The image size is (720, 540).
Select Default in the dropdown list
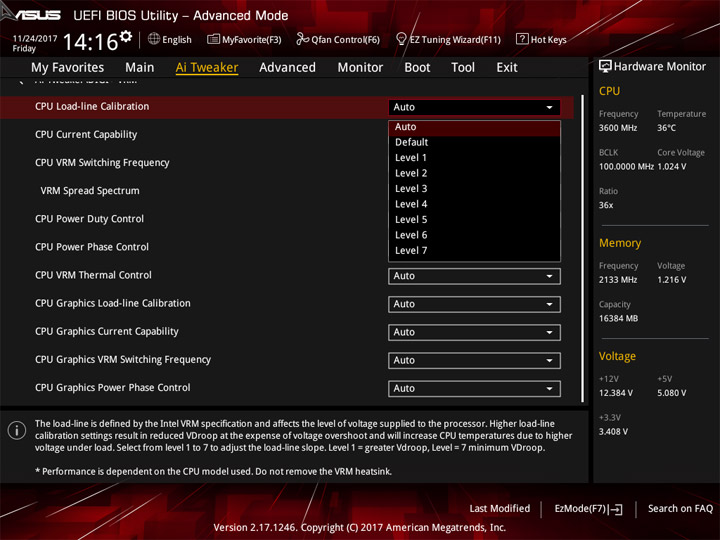(x=474, y=142)
